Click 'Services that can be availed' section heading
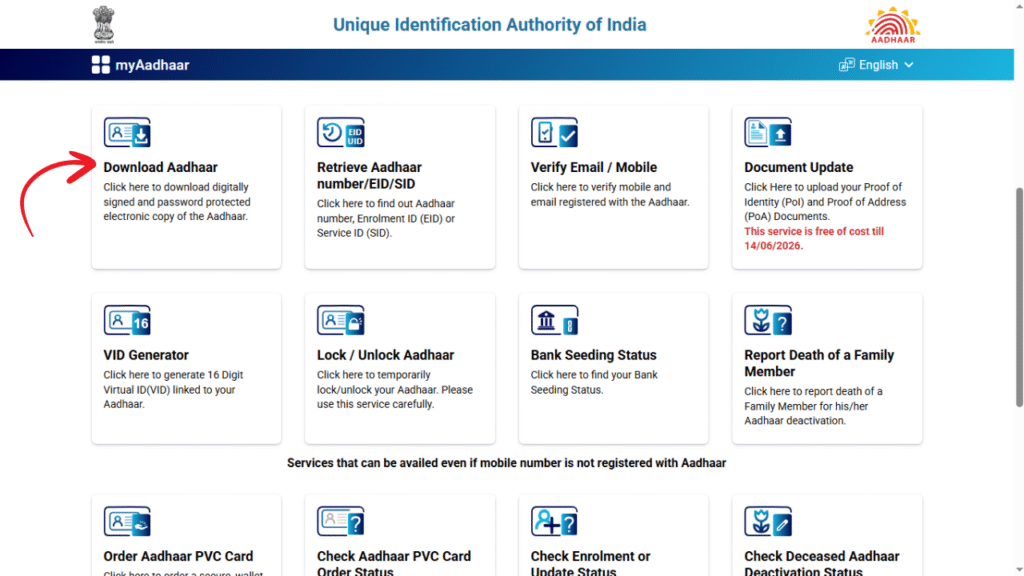The image size is (1024, 576). 507,463
